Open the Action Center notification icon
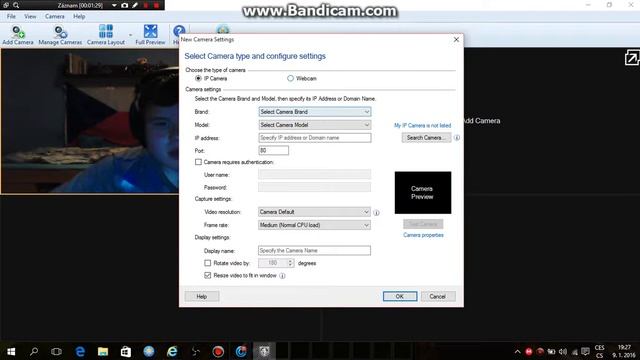 pyautogui.click(x=585, y=351)
